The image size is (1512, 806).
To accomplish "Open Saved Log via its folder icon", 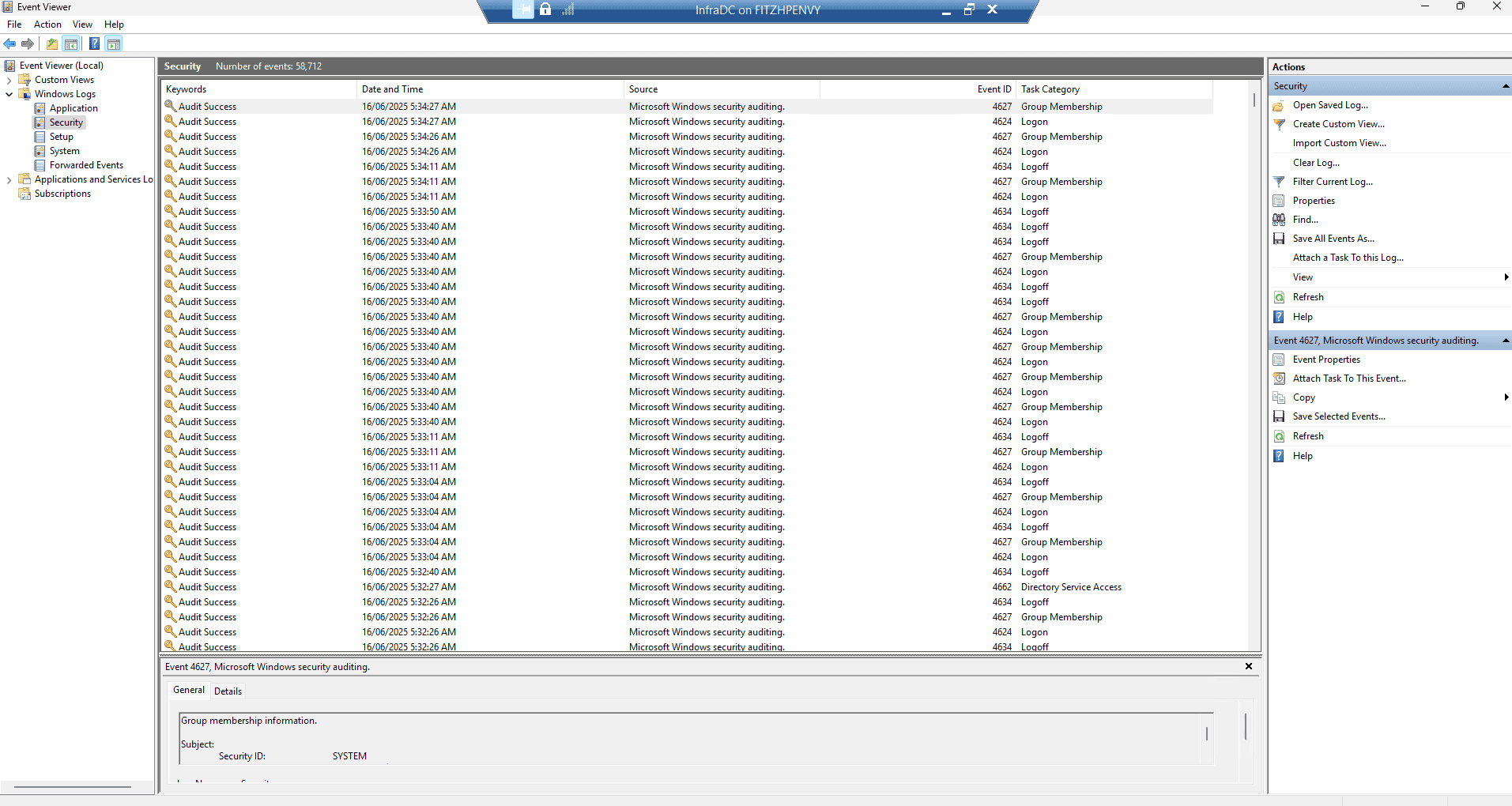I will pyautogui.click(x=1280, y=105).
